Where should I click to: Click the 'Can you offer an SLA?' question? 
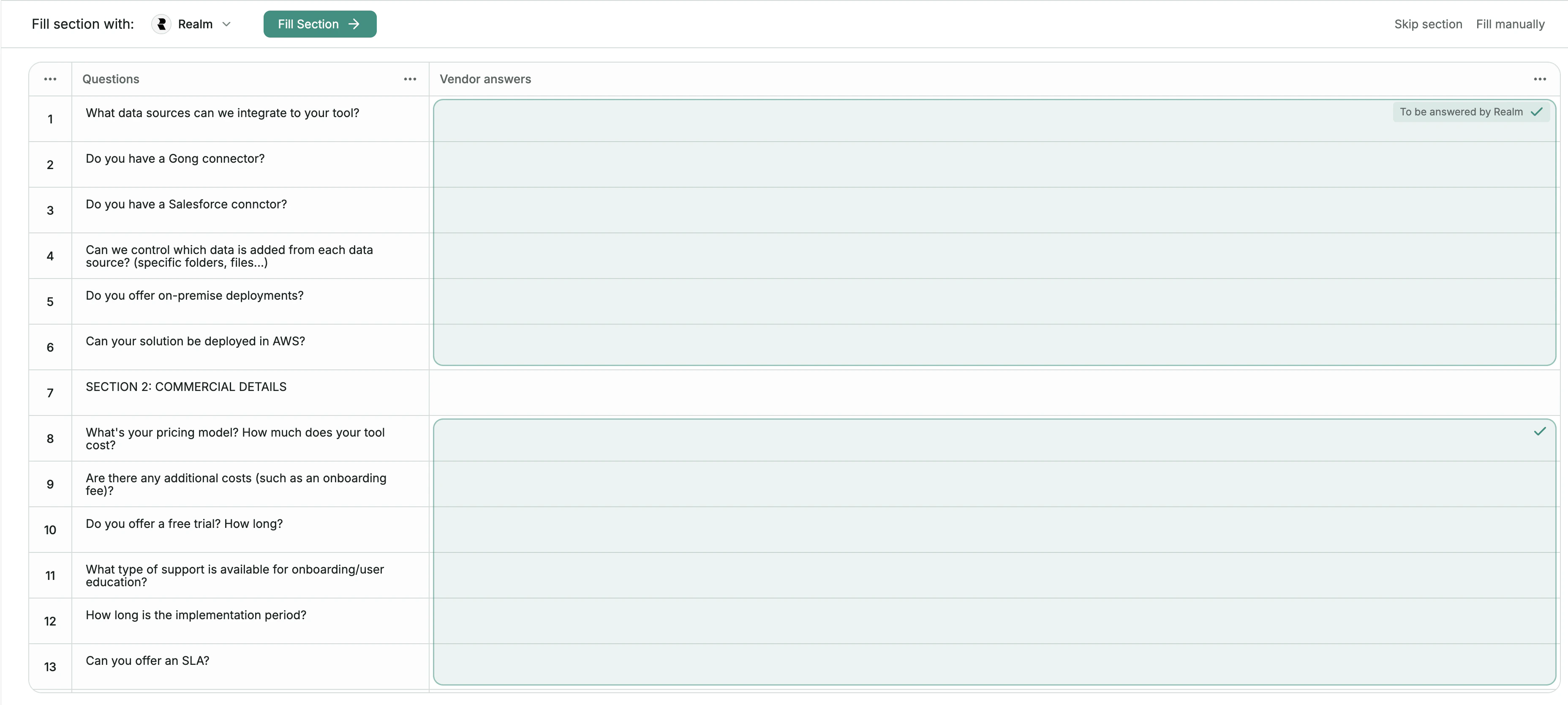tap(147, 661)
